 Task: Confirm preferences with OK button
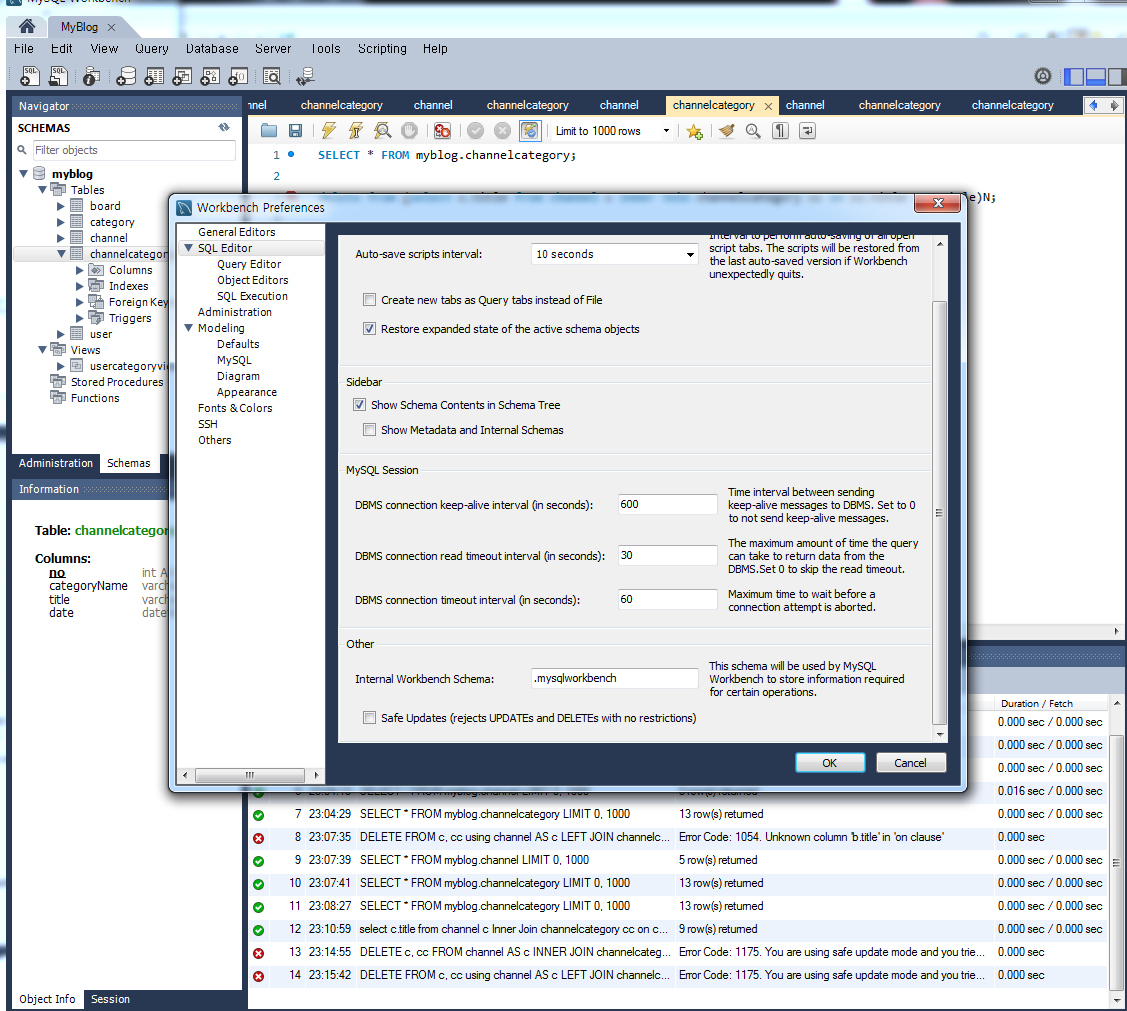[x=829, y=763]
